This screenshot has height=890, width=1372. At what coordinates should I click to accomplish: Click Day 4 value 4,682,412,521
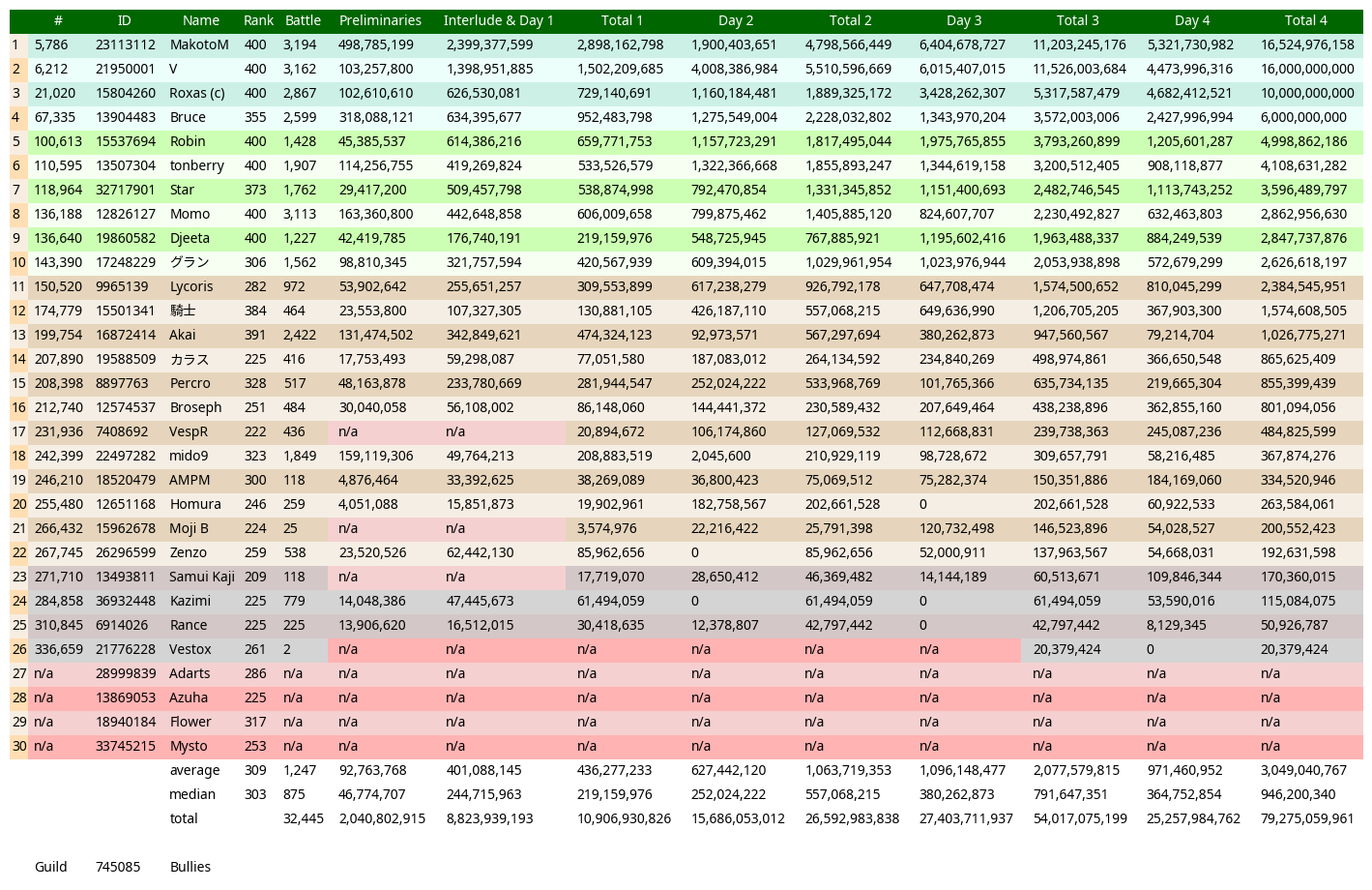click(1190, 93)
